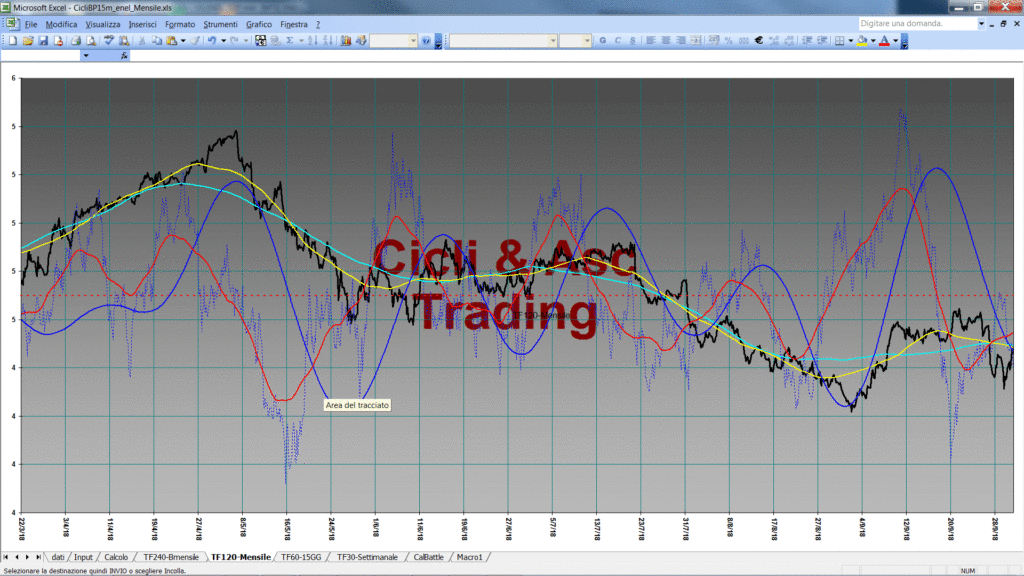Open Excel Help question mark icon
Viewport: 1024px width, 576px height.
pos(426,40)
